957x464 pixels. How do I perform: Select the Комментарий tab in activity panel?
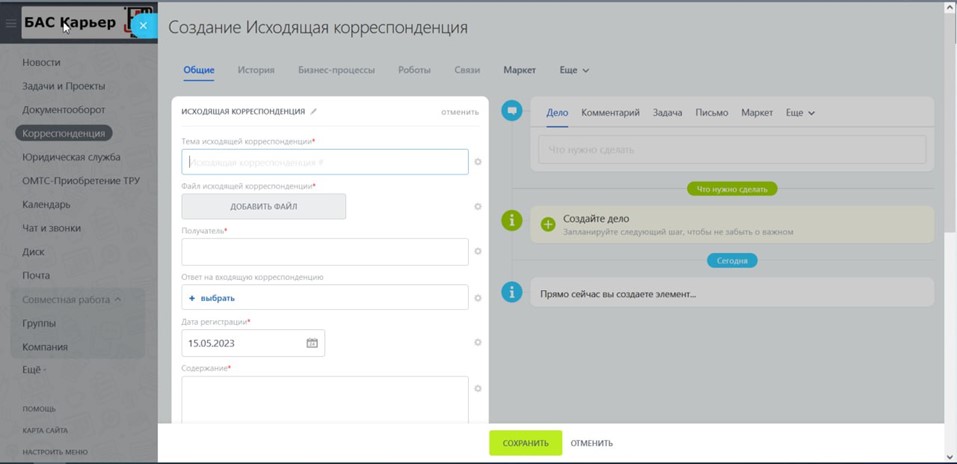point(610,113)
